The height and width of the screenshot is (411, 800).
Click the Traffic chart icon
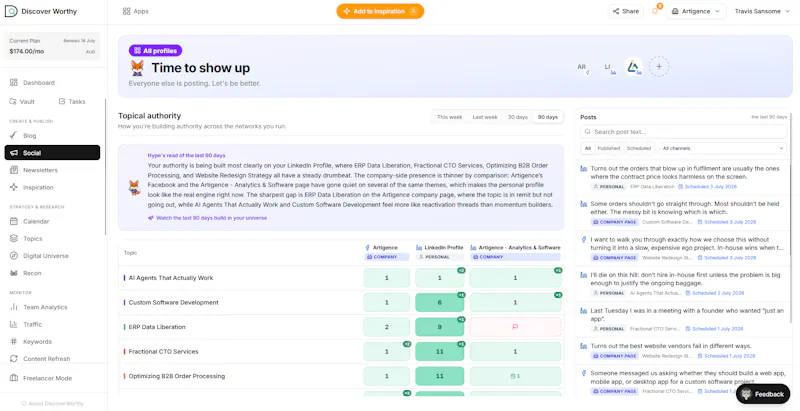14,324
